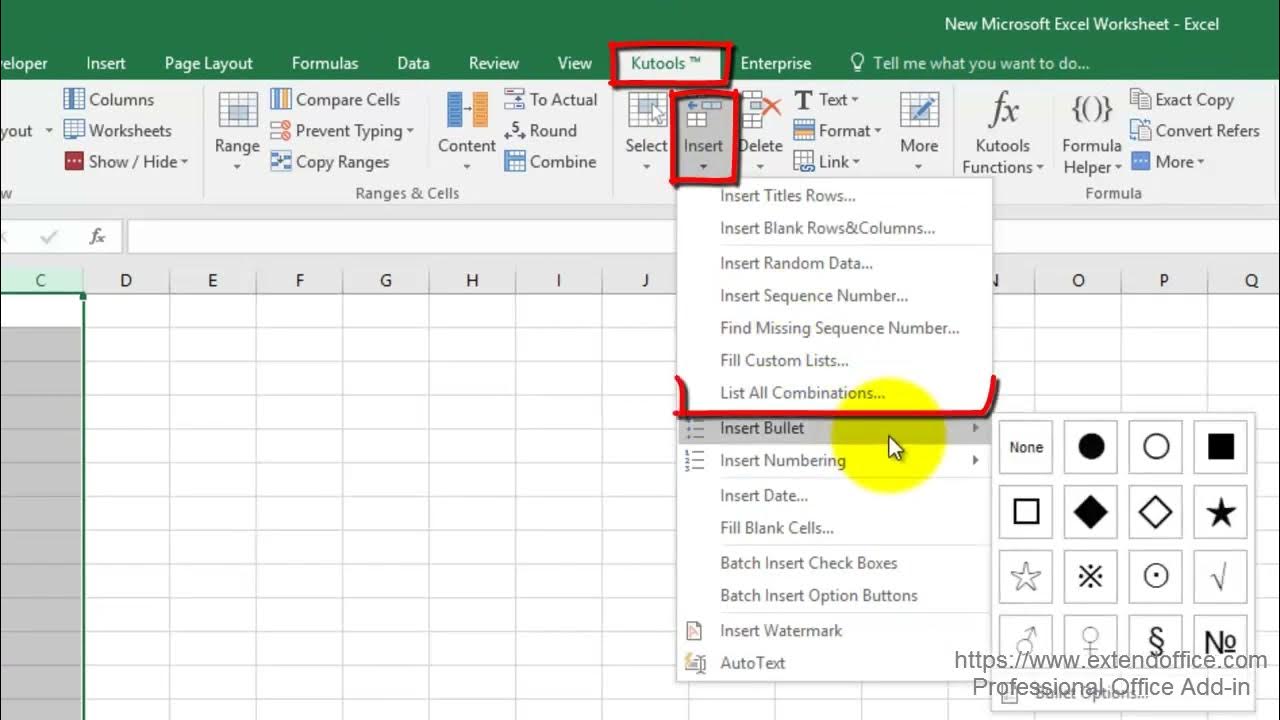Select the check mark (√) bullet
Image resolution: width=1280 pixels, height=720 pixels.
point(1221,577)
